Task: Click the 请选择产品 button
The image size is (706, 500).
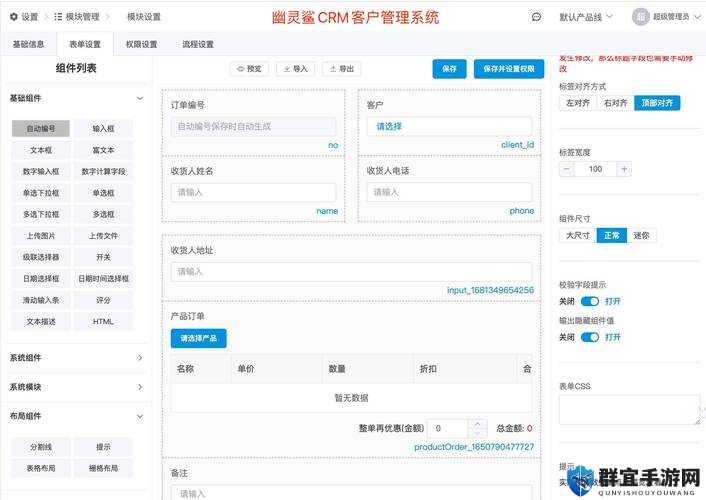Action: pos(199,338)
